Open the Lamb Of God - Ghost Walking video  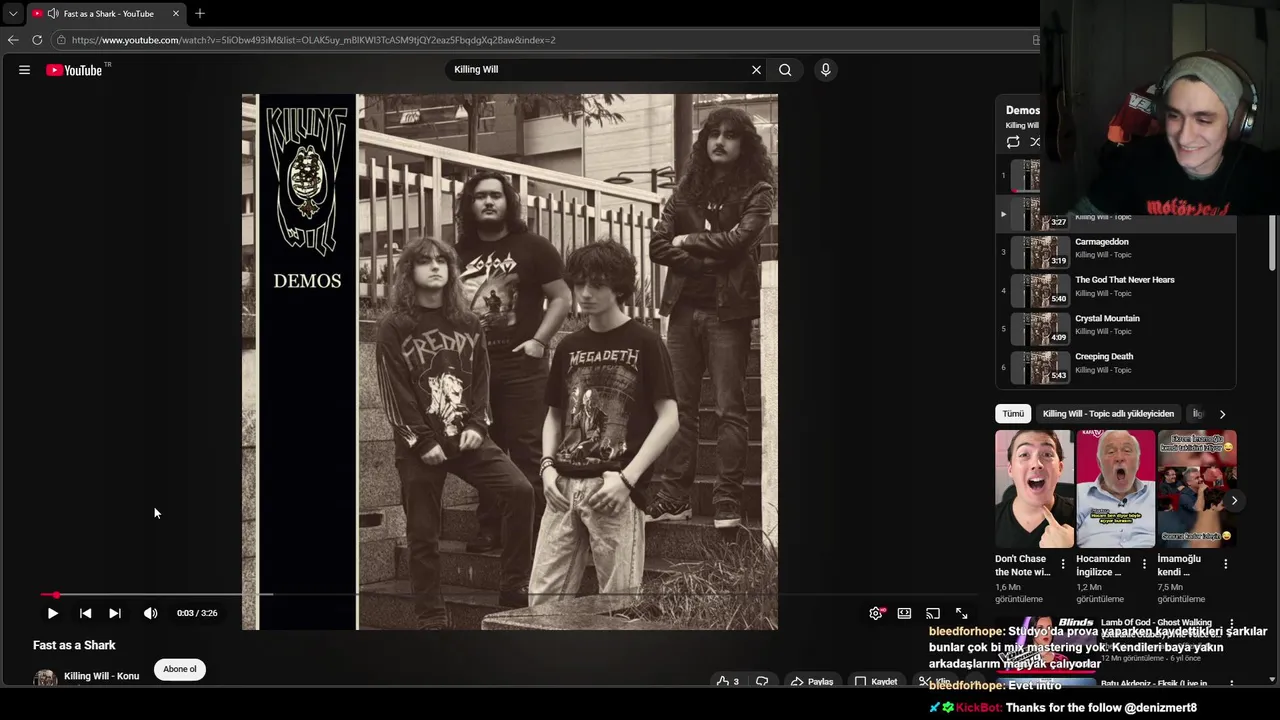[x=1156, y=623]
